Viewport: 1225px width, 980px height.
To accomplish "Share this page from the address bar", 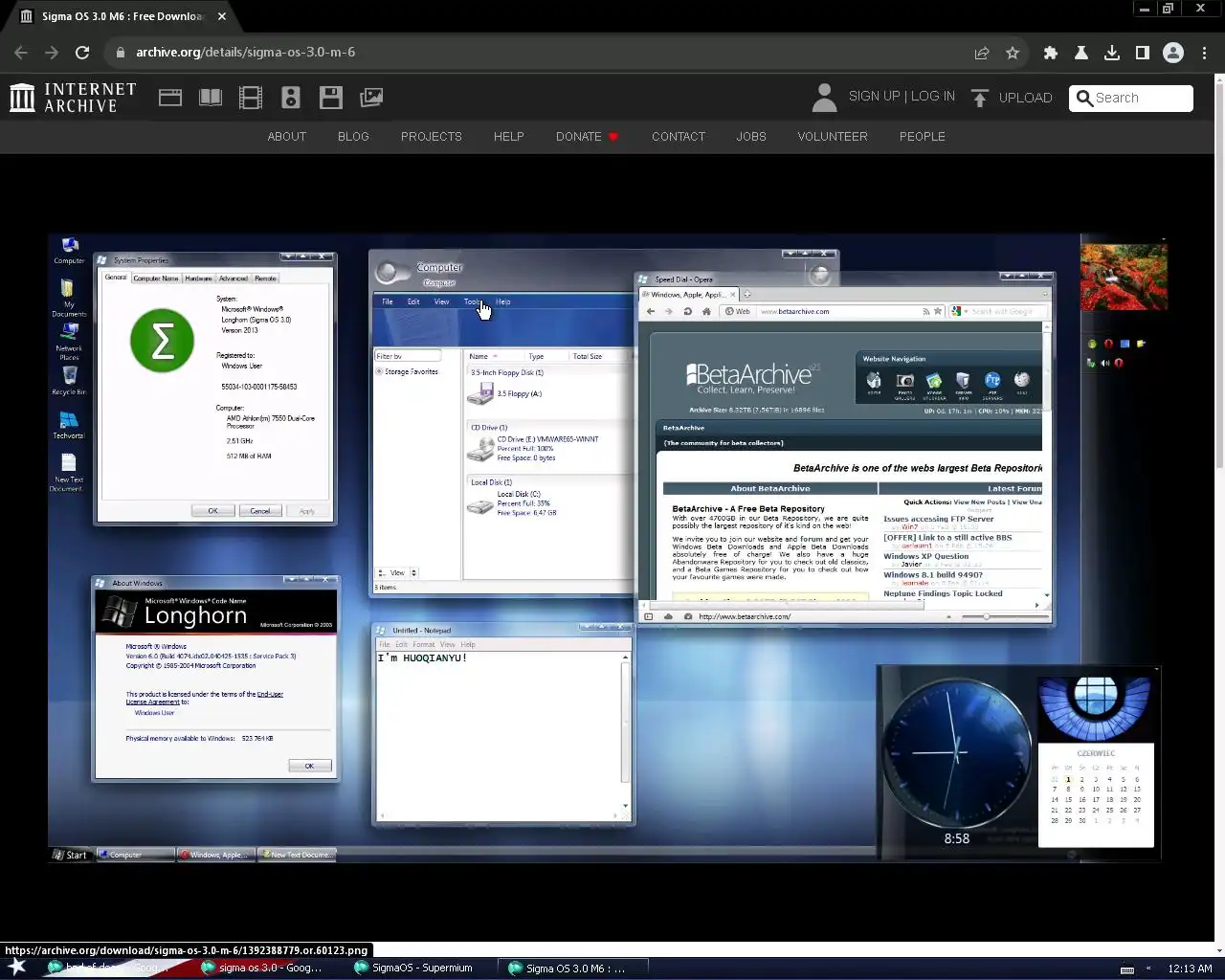I will [x=982, y=53].
